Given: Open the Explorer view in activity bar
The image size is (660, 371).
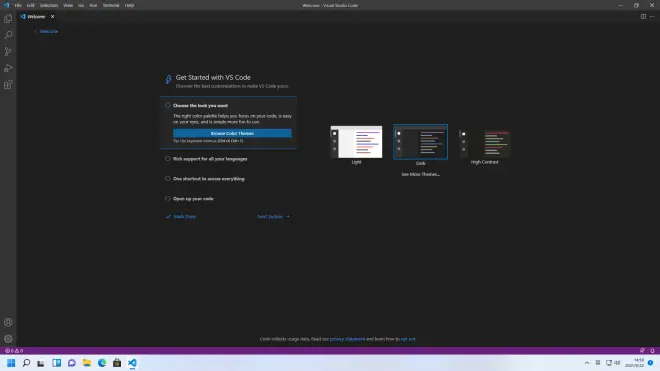Looking at the screenshot, I should [8, 19].
